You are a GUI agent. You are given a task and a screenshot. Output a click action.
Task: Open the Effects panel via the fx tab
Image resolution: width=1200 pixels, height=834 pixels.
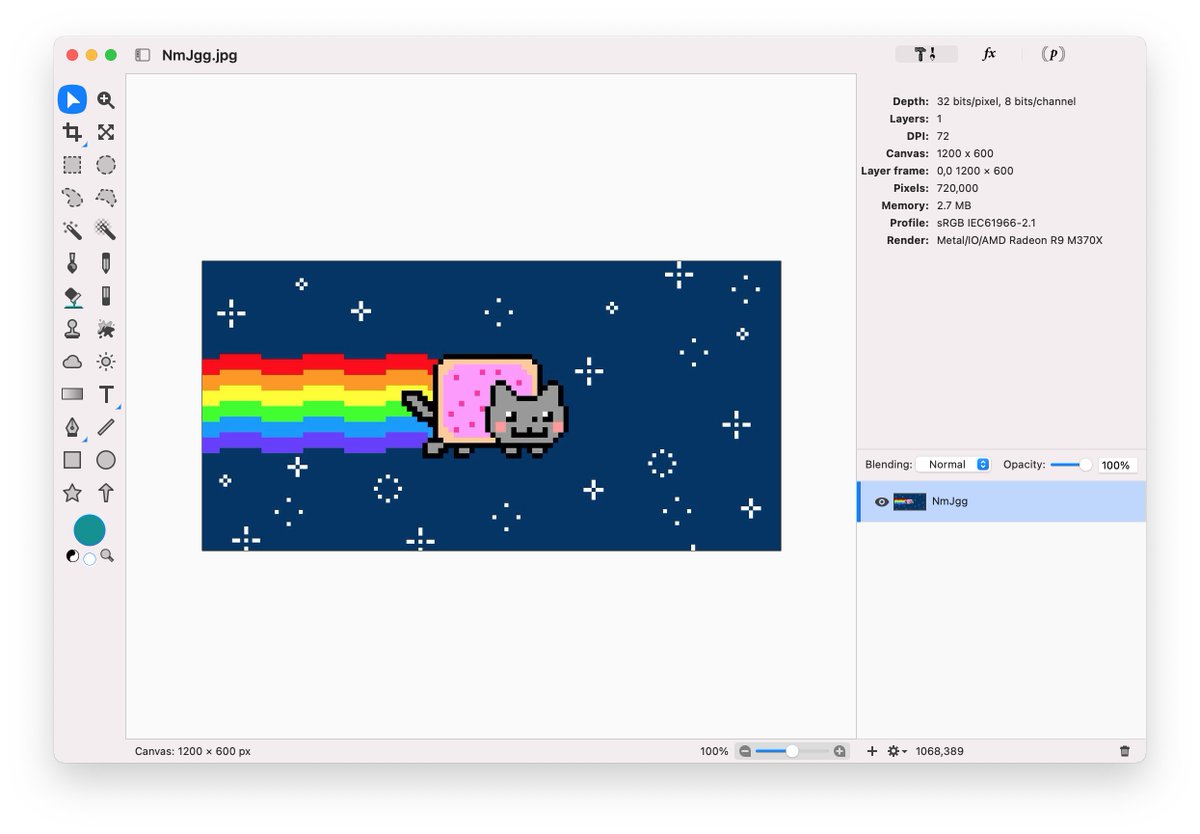pos(988,54)
